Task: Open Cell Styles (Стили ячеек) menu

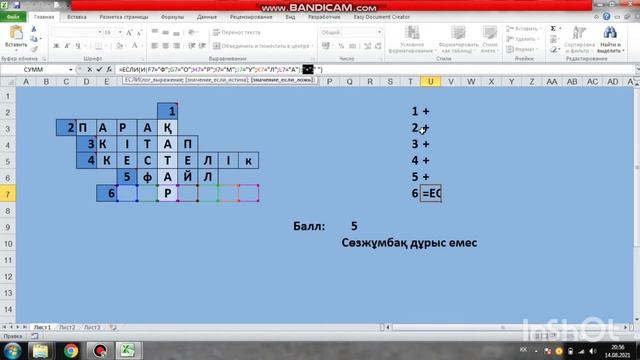Action: (489, 39)
